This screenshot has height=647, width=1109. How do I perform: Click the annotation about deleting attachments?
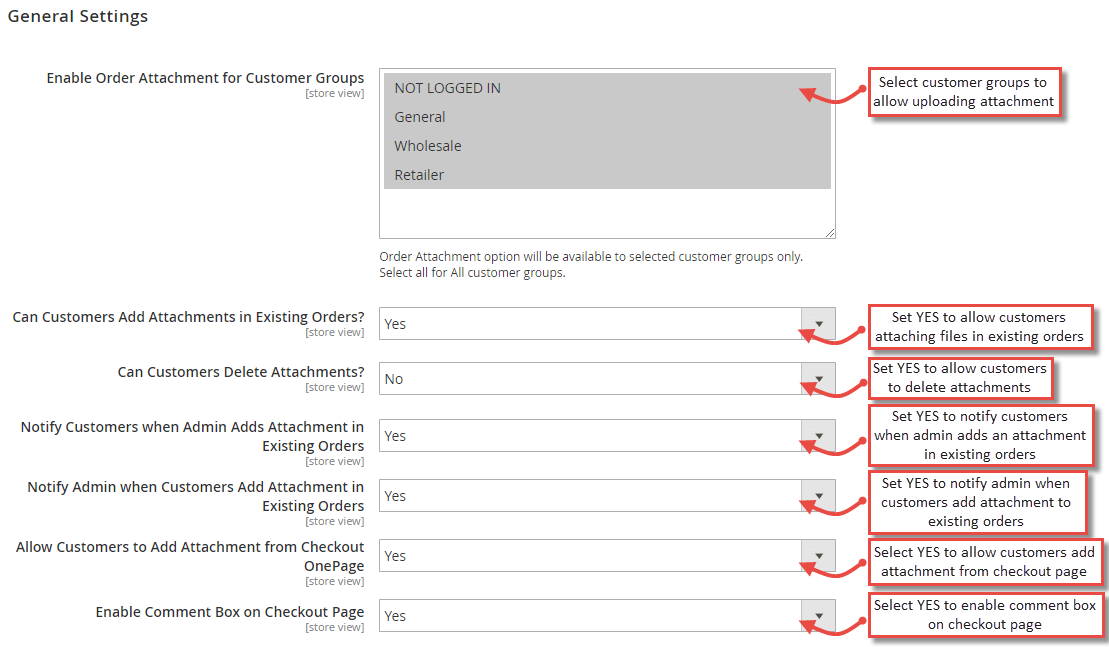[x=961, y=379]
